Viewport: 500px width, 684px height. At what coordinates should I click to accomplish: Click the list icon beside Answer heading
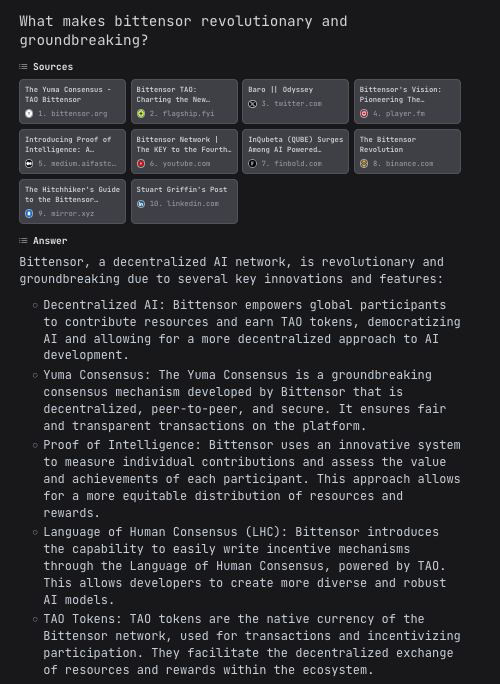point(23,241)
